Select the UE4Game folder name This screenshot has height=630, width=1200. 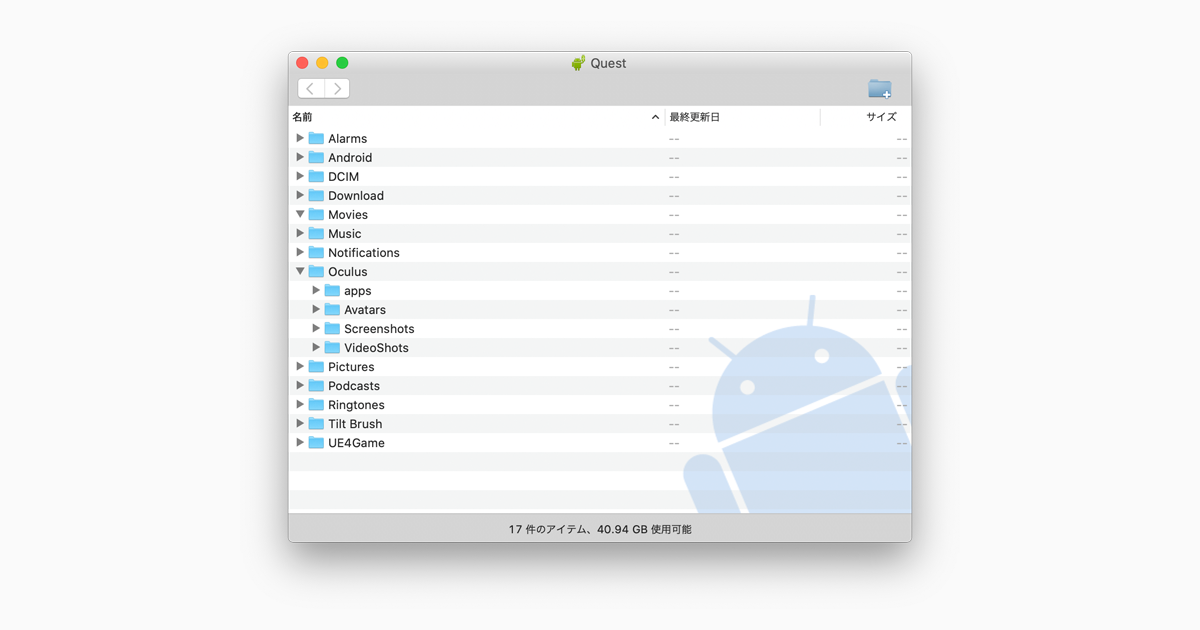[x=356, y=443]
